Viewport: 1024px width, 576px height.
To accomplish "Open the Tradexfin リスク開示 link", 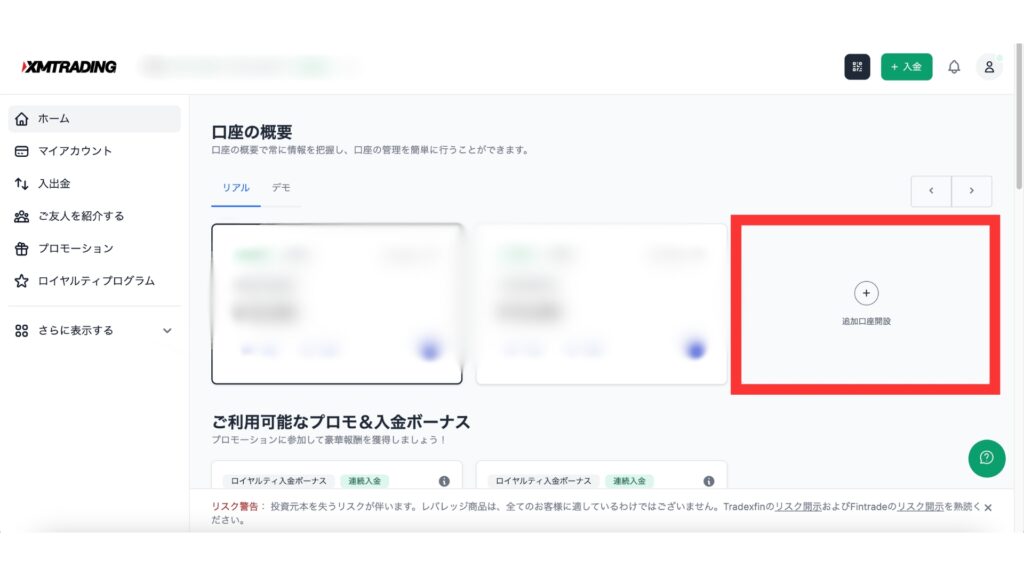I will pos(798,507).
